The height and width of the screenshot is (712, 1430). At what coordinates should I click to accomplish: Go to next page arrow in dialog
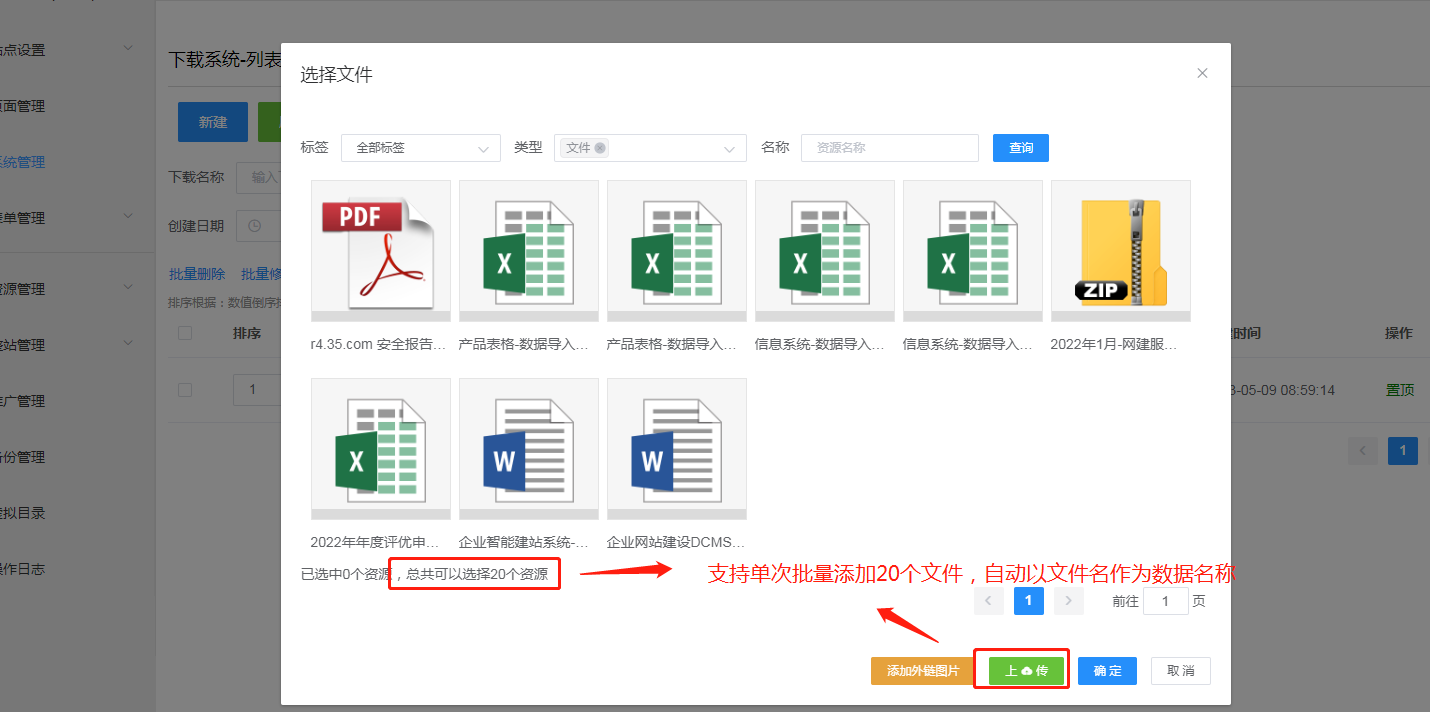[1068, 600]
